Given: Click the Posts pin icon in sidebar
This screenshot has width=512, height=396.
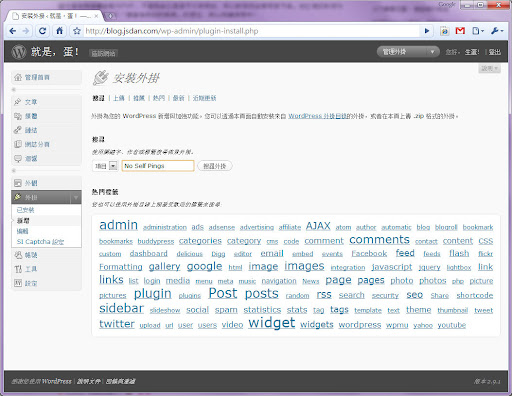Looking at the screenshot, I should pos(18,102).
